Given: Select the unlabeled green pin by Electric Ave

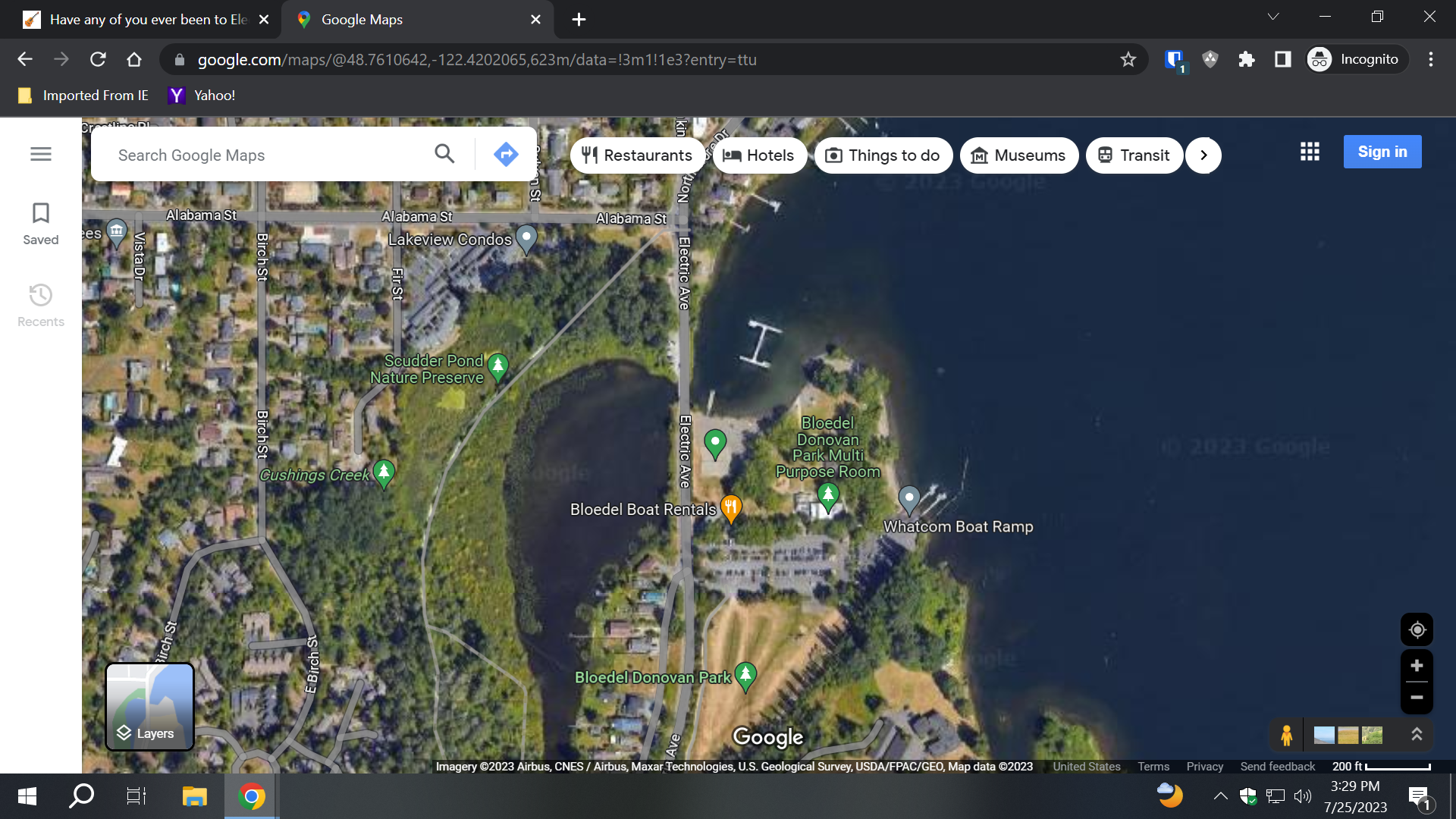Looking at the screenshot, I should pos(715,444).
